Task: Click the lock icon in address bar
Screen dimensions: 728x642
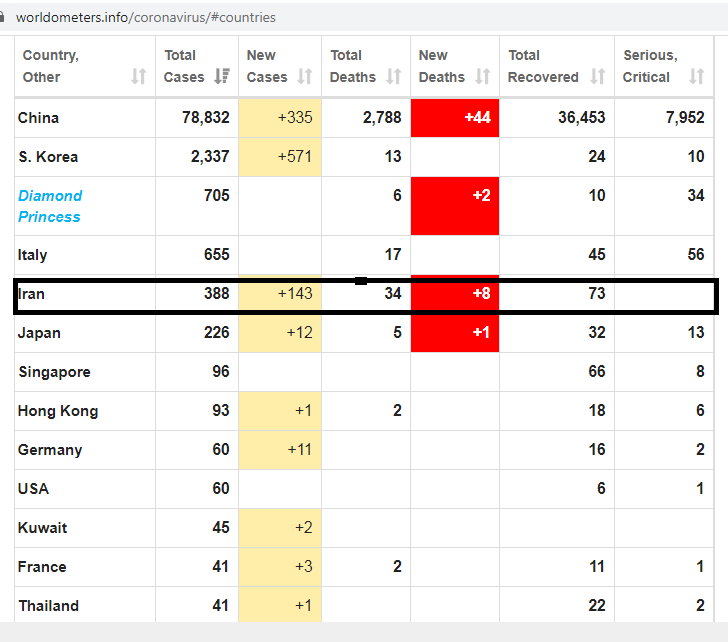Action: pos(6,17)
